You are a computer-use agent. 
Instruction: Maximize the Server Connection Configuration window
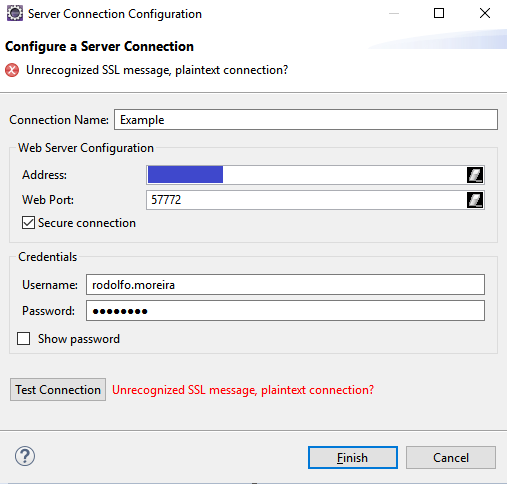(439, 13)
